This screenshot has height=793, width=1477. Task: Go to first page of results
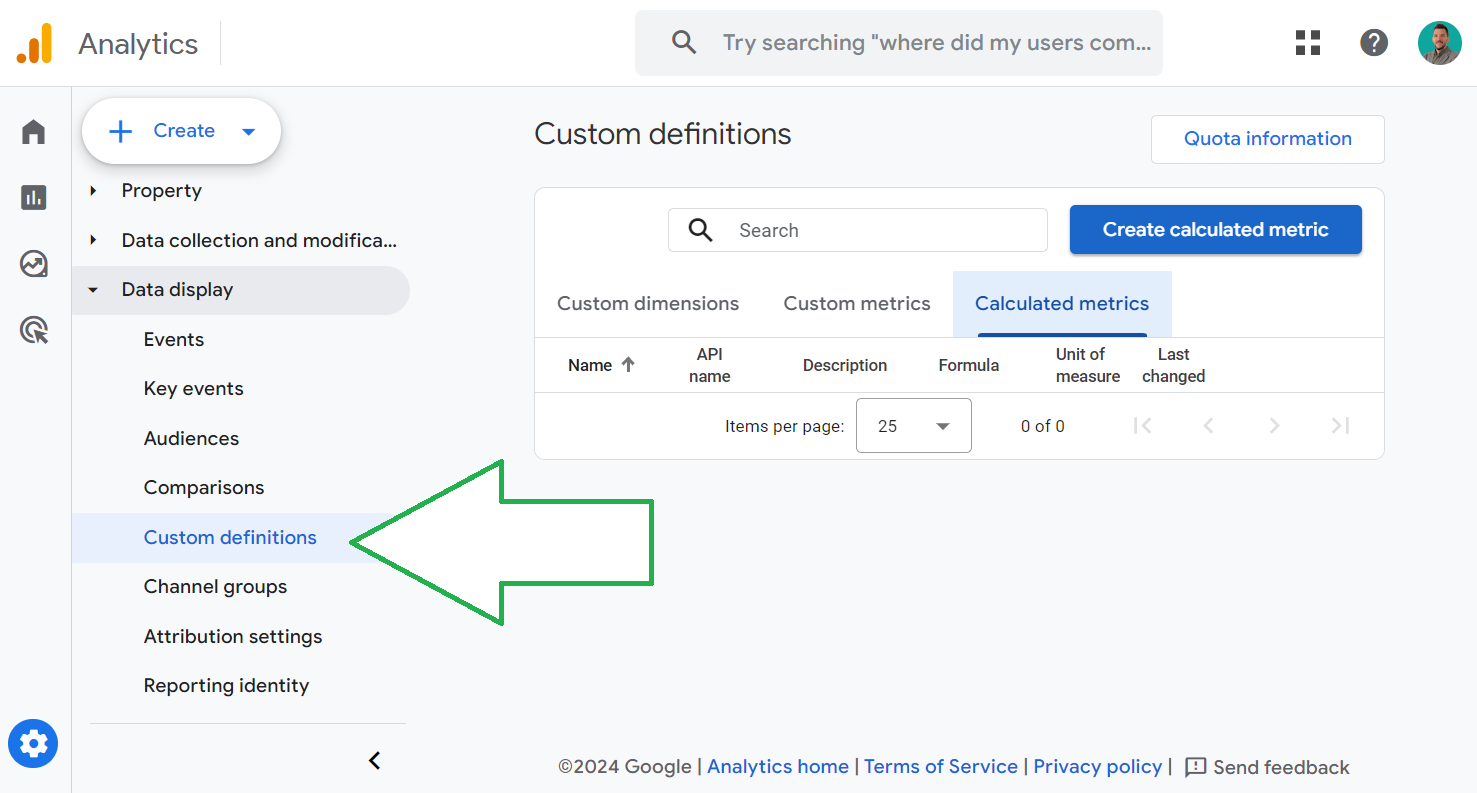1142,426
